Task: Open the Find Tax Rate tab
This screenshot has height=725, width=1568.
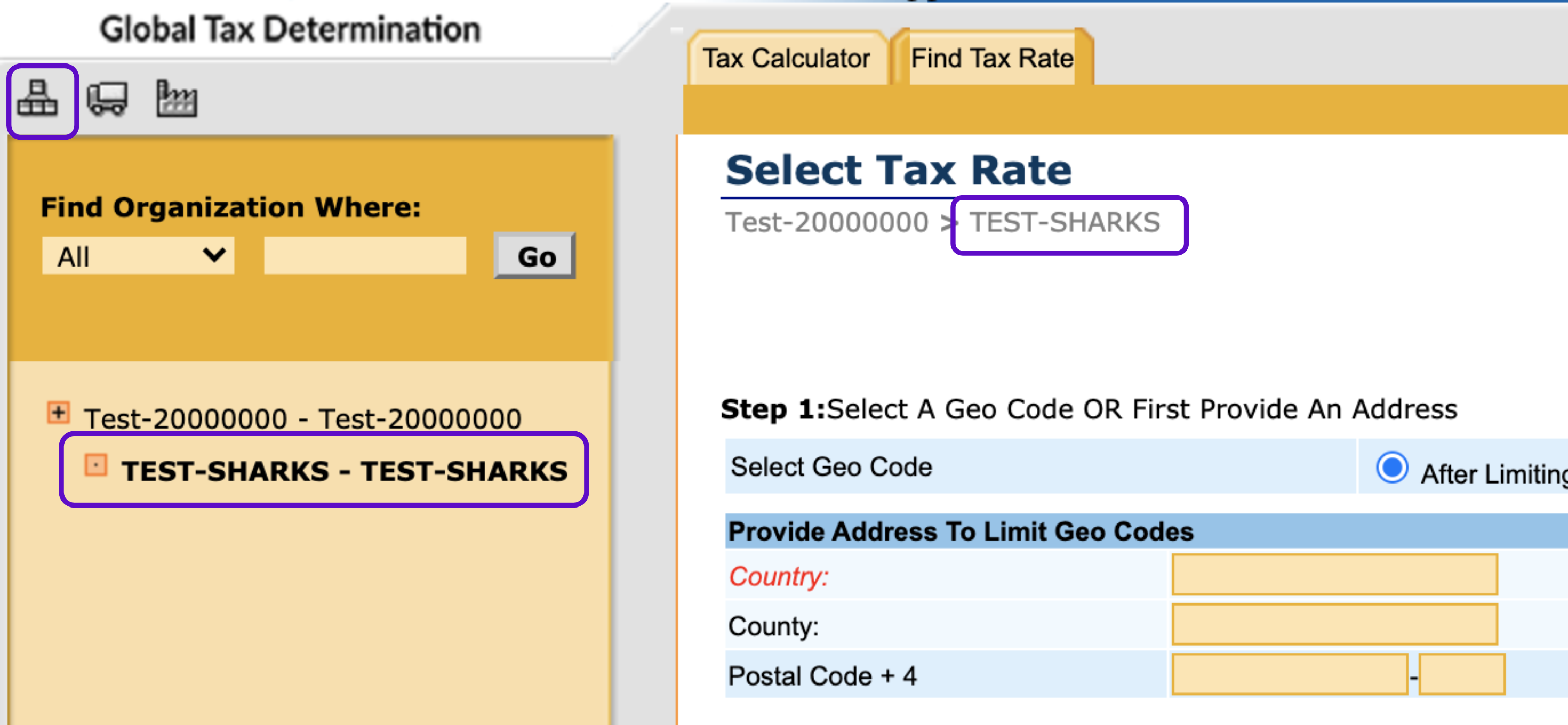Action: pyautogui.click(x=991, y=59)
